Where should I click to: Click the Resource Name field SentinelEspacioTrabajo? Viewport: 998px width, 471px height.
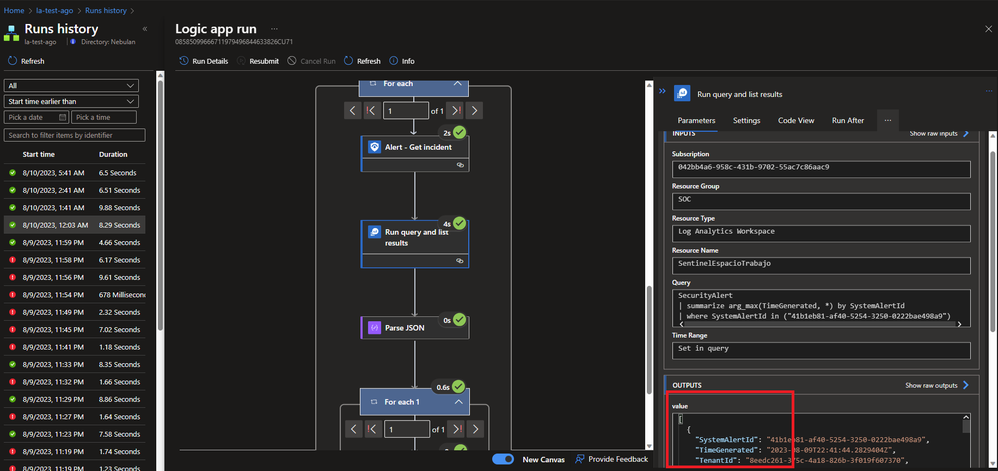(821, 265)
